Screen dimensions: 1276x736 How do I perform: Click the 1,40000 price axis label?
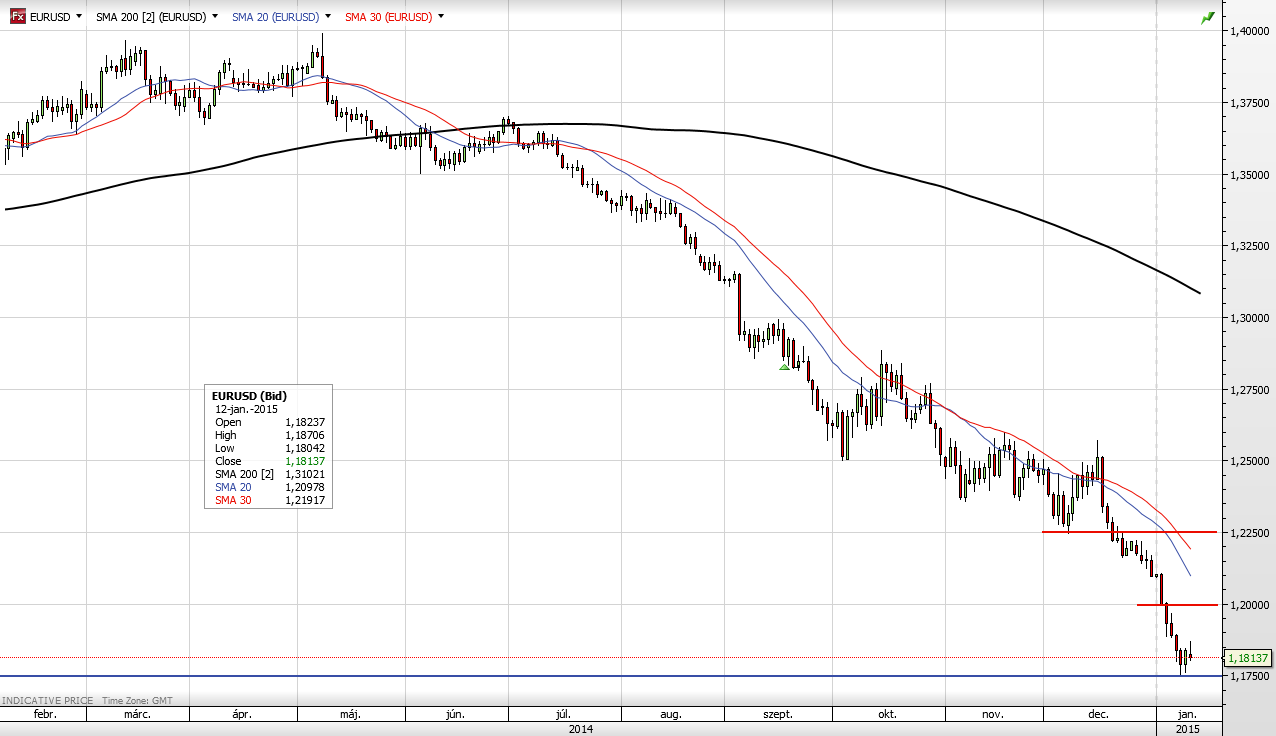click(1250, 31)
